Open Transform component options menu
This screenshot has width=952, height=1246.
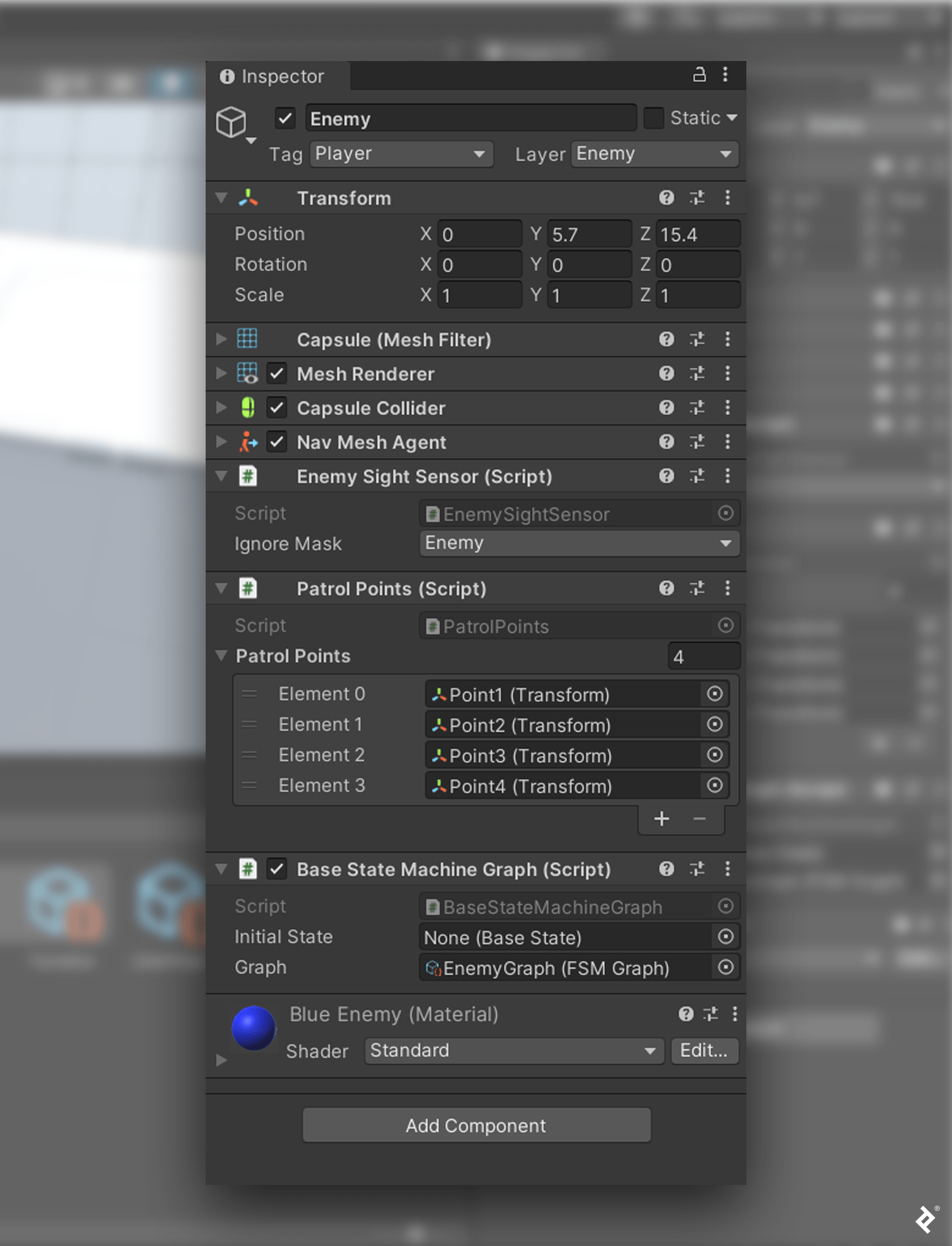pos(727,197)
